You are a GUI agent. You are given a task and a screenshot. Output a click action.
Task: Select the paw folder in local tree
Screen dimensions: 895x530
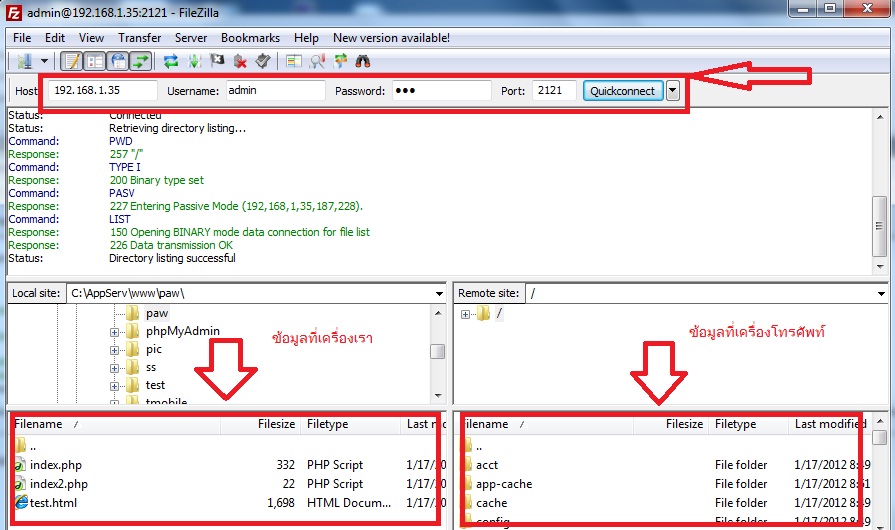(x=156, y=313)
